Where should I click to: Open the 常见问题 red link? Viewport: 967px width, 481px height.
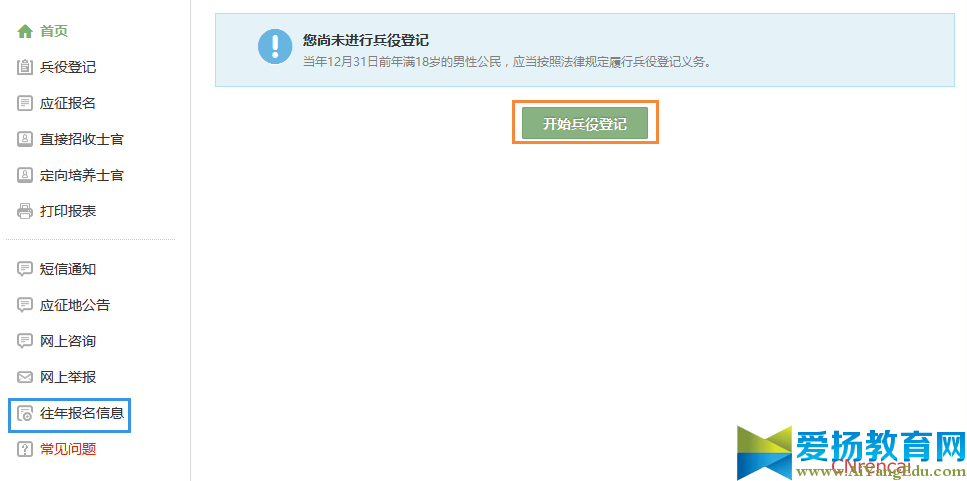click(68, 450)
